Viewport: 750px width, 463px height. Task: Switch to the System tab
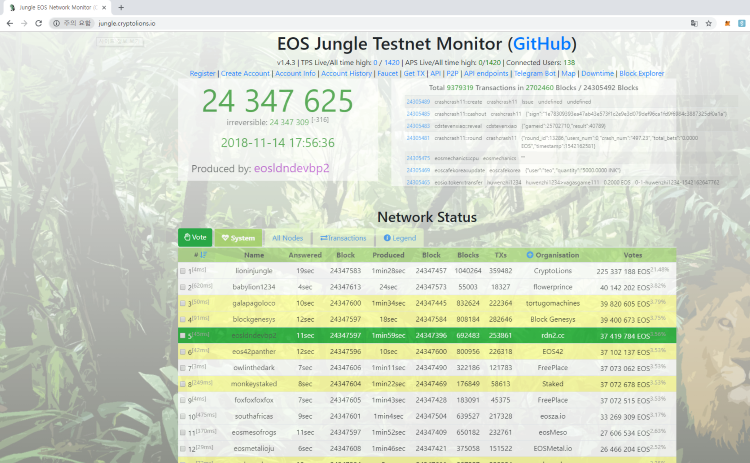(238, 238)
